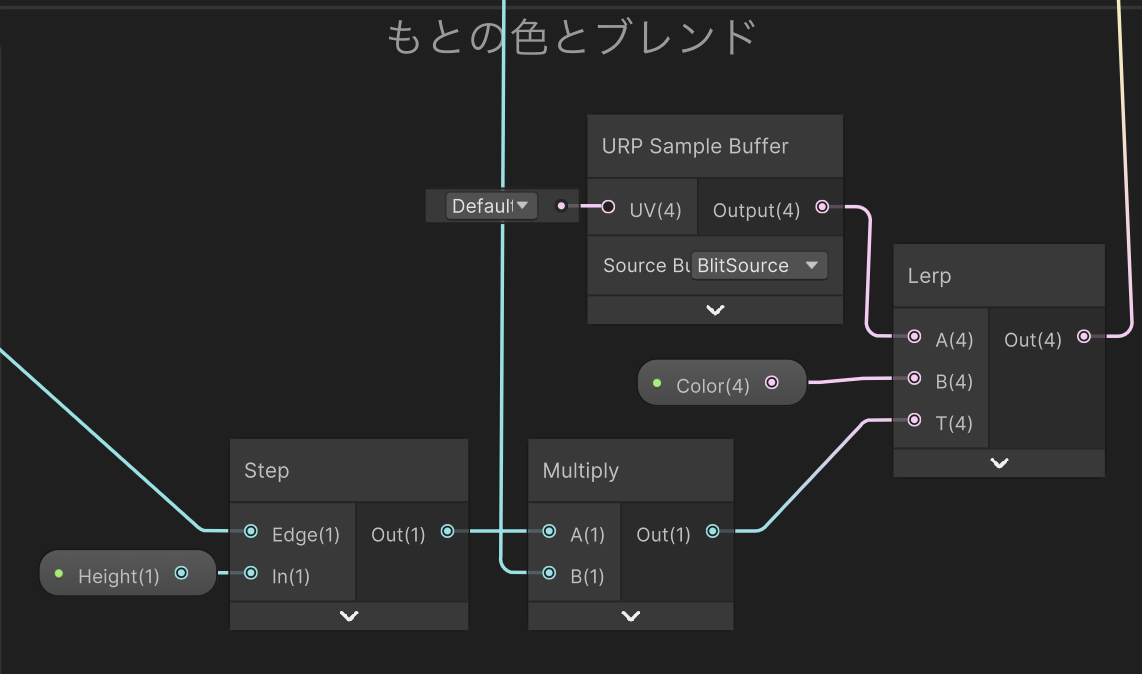Click the Out(1) output port of the Step node
This screenshot has height=674, width=1142.
point(449,533)
